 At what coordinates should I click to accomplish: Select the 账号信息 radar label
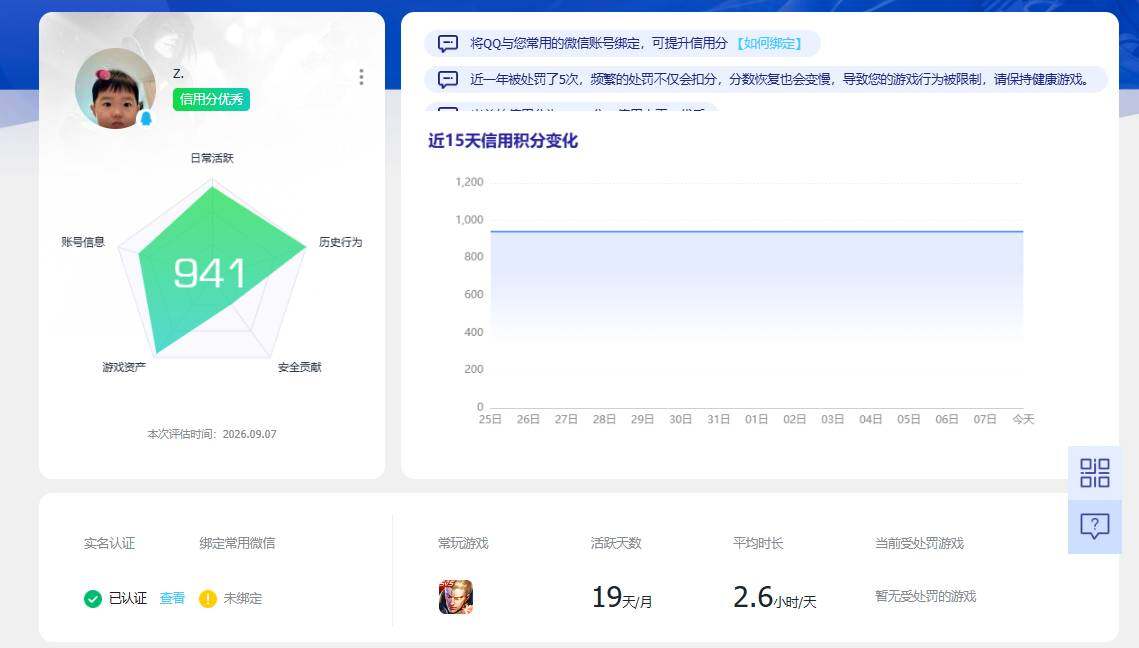click(83, 242)
